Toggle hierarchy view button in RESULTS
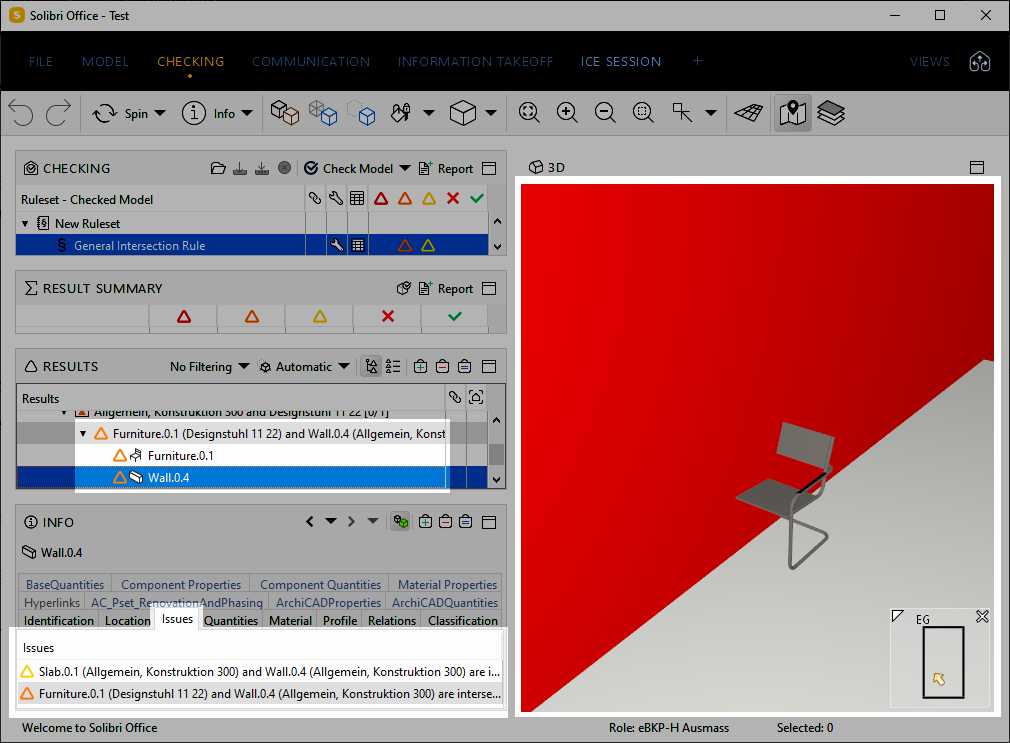Screen dimensions: 1010x743 click(371, 367)
